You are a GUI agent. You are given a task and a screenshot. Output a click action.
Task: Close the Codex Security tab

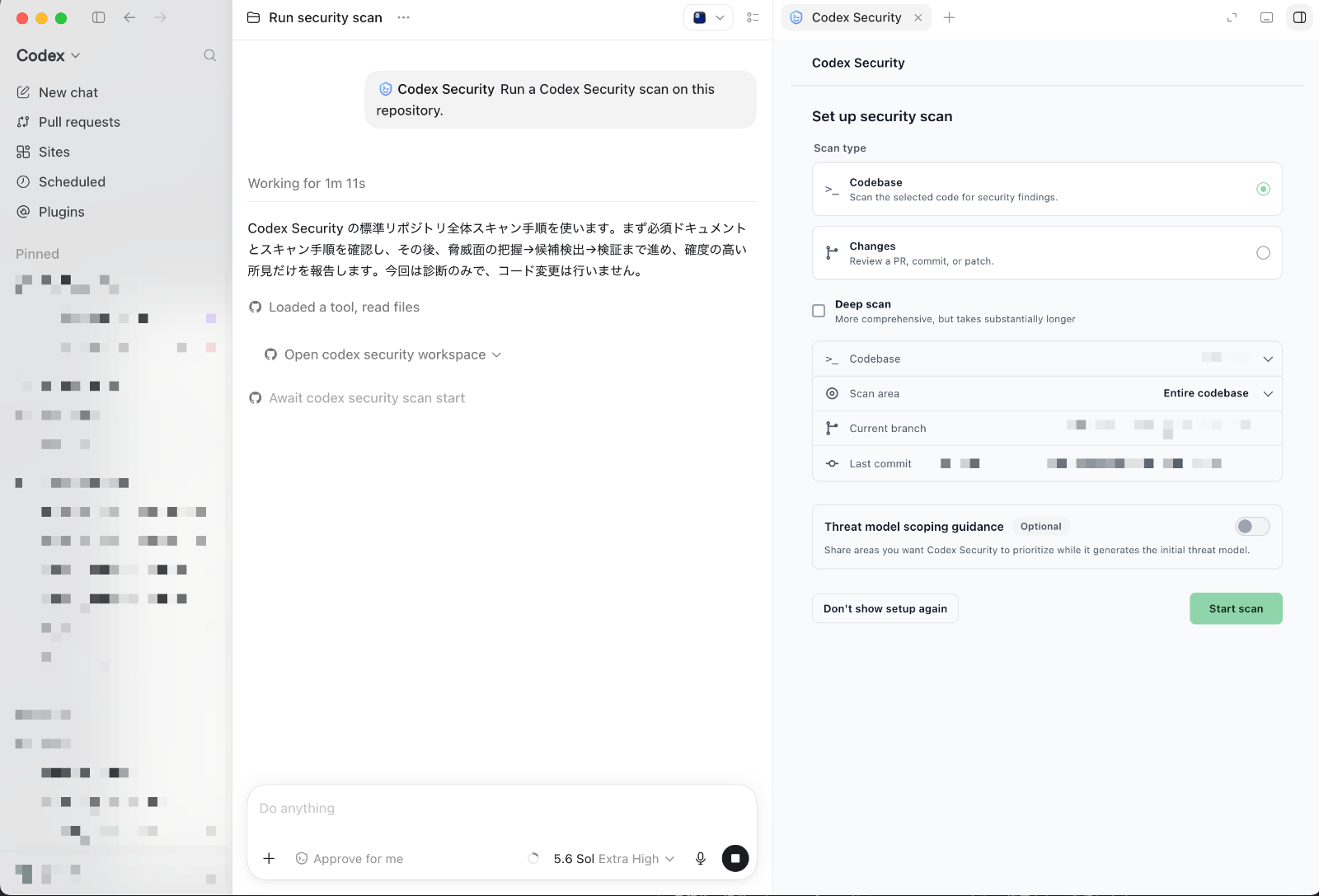(x=918, y=17)
